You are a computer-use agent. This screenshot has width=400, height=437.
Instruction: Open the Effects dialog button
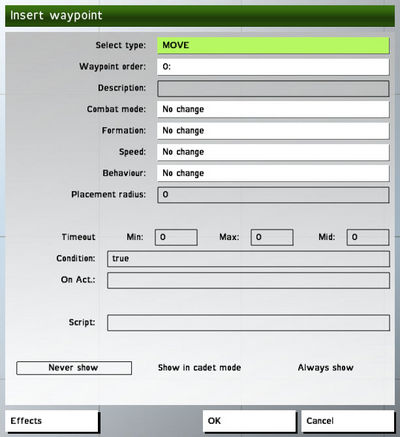click(x=52, y=421)
